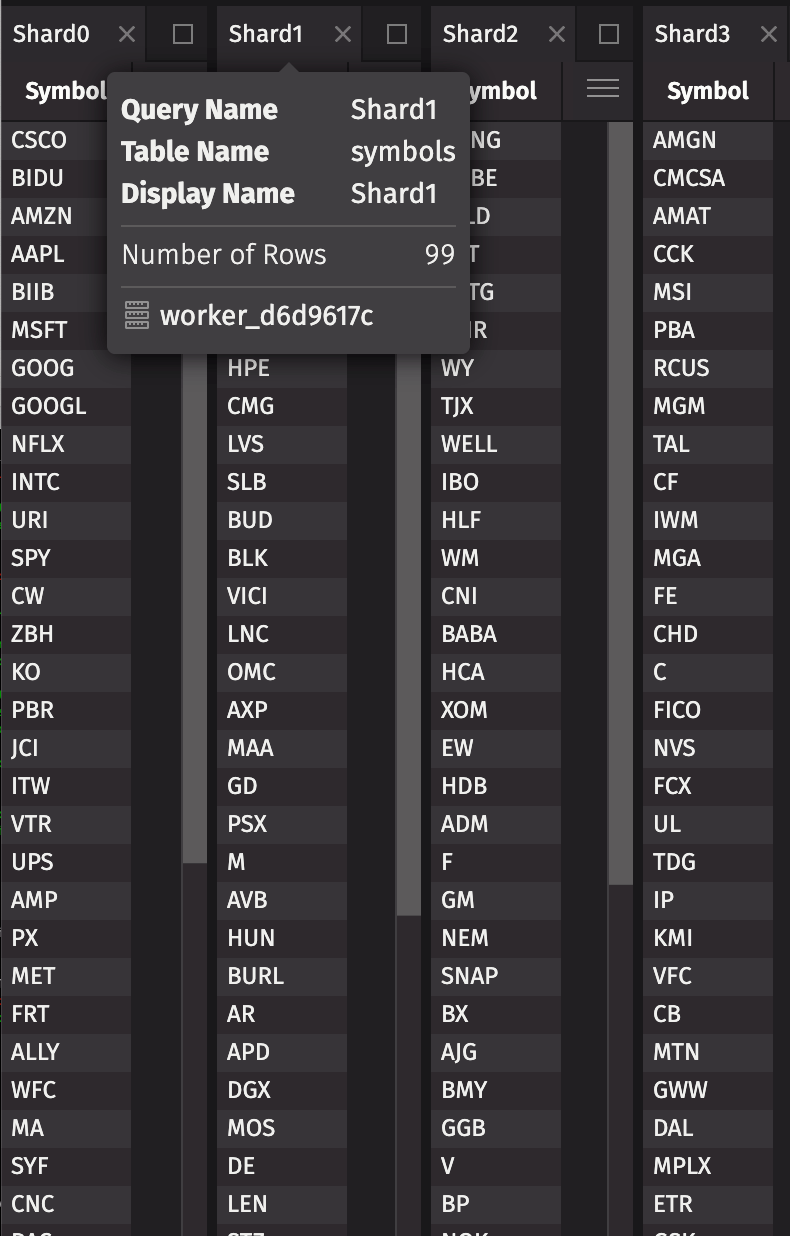The width and height of the screenshot is (790, 1236).
Task: Open the table options hamburger menu in Shard2
Action: pyautogui.click(x=602, y=89)
